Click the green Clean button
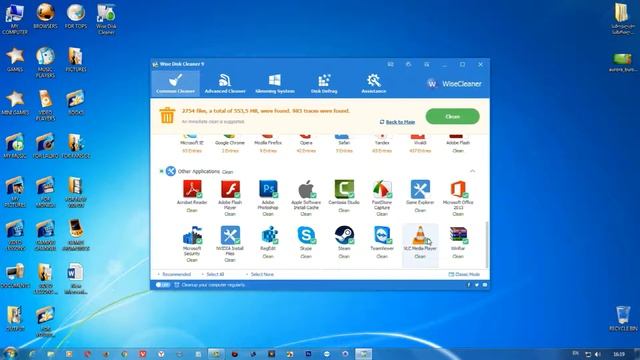Viewport: 640px width, 360px height. click(x=452, y=116)
